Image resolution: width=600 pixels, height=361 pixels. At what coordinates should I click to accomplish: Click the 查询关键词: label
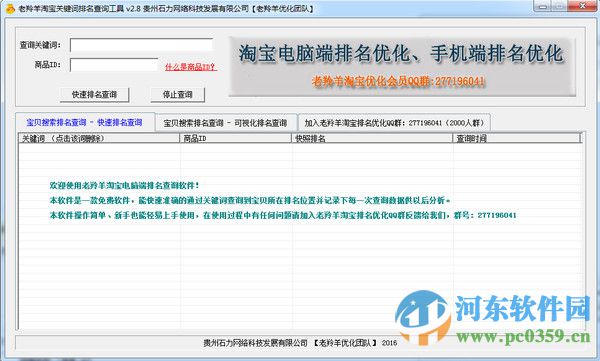(40, 45)
